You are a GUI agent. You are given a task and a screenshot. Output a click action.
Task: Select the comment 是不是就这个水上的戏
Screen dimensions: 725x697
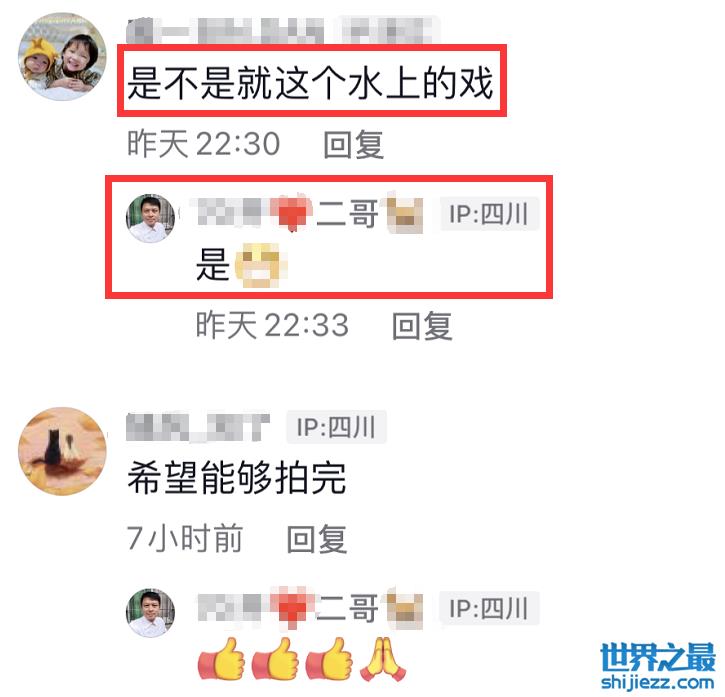pos(310,82)
